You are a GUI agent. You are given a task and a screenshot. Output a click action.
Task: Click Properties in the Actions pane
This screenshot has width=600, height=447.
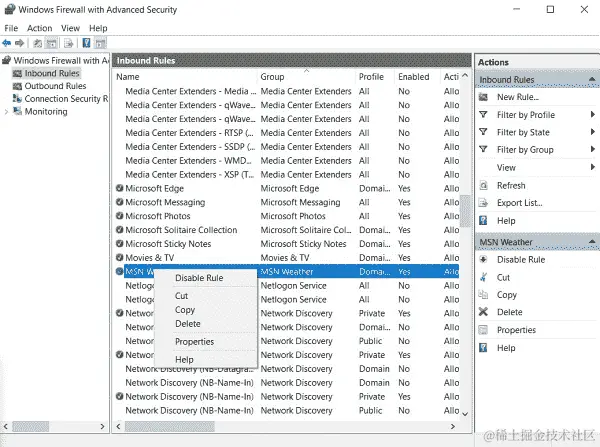[516, 330]
